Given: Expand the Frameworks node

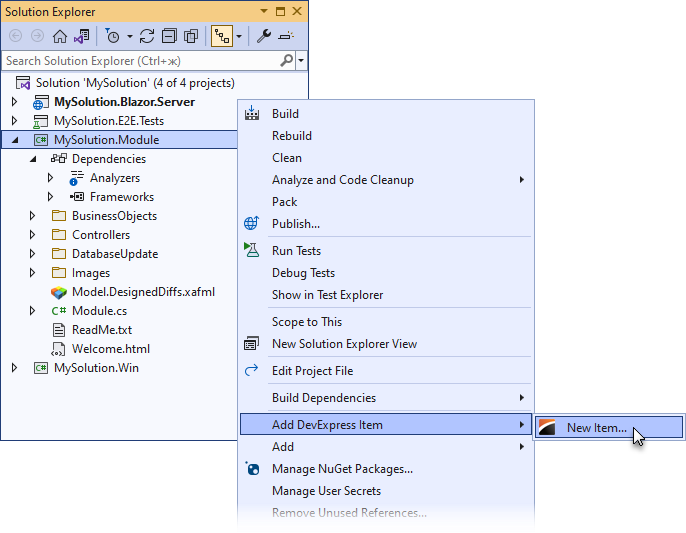Looking at the screenshot, I should 50,196.
